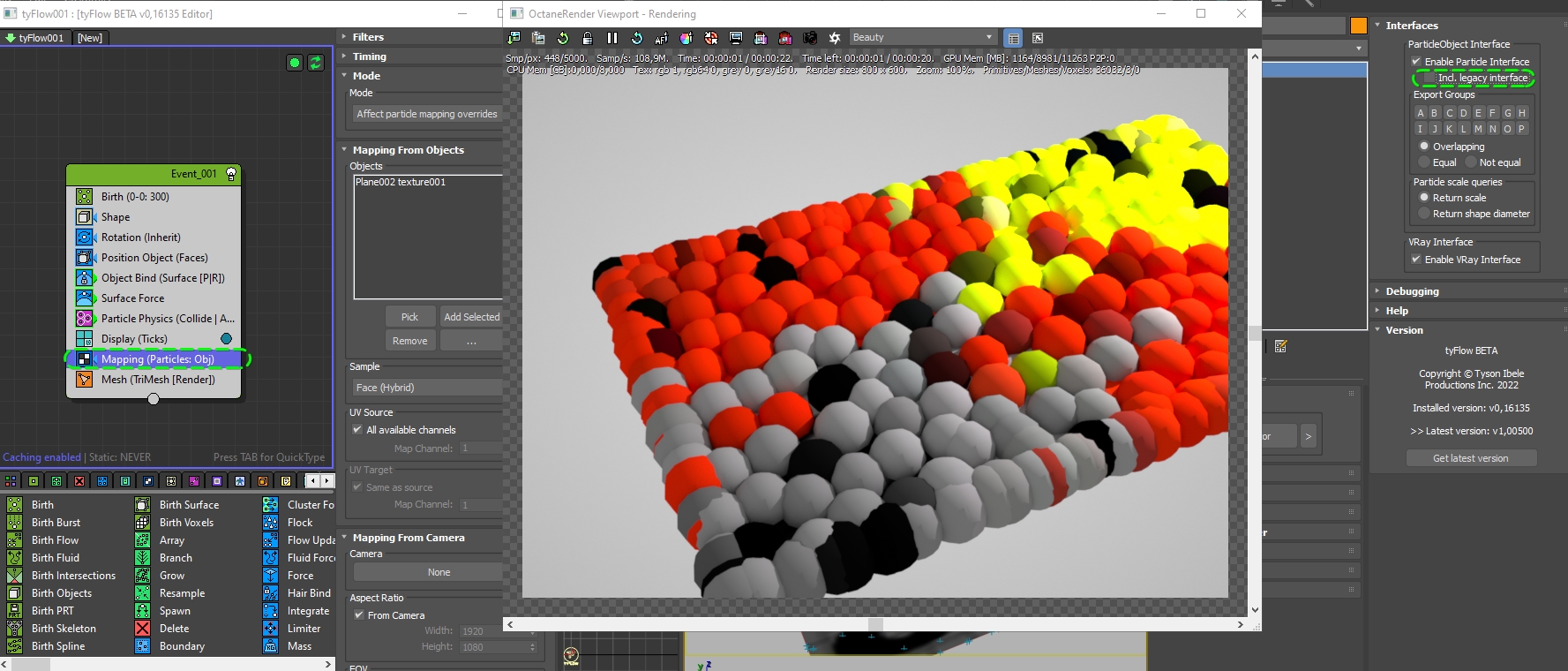Click the color wheel picker icon in Octane toolbar
Viewport: 1568px width, 671px height.
[686, 38]
